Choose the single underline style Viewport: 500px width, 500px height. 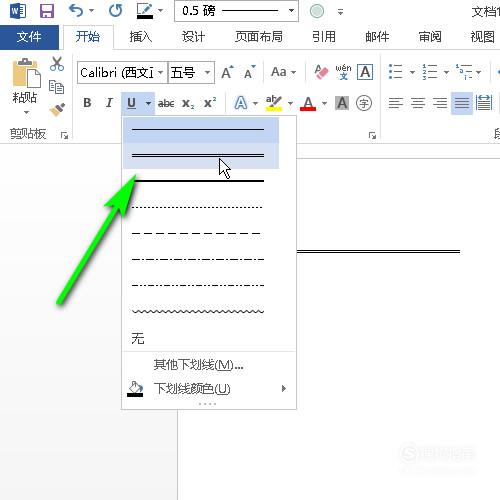click(x=201, y=129)
